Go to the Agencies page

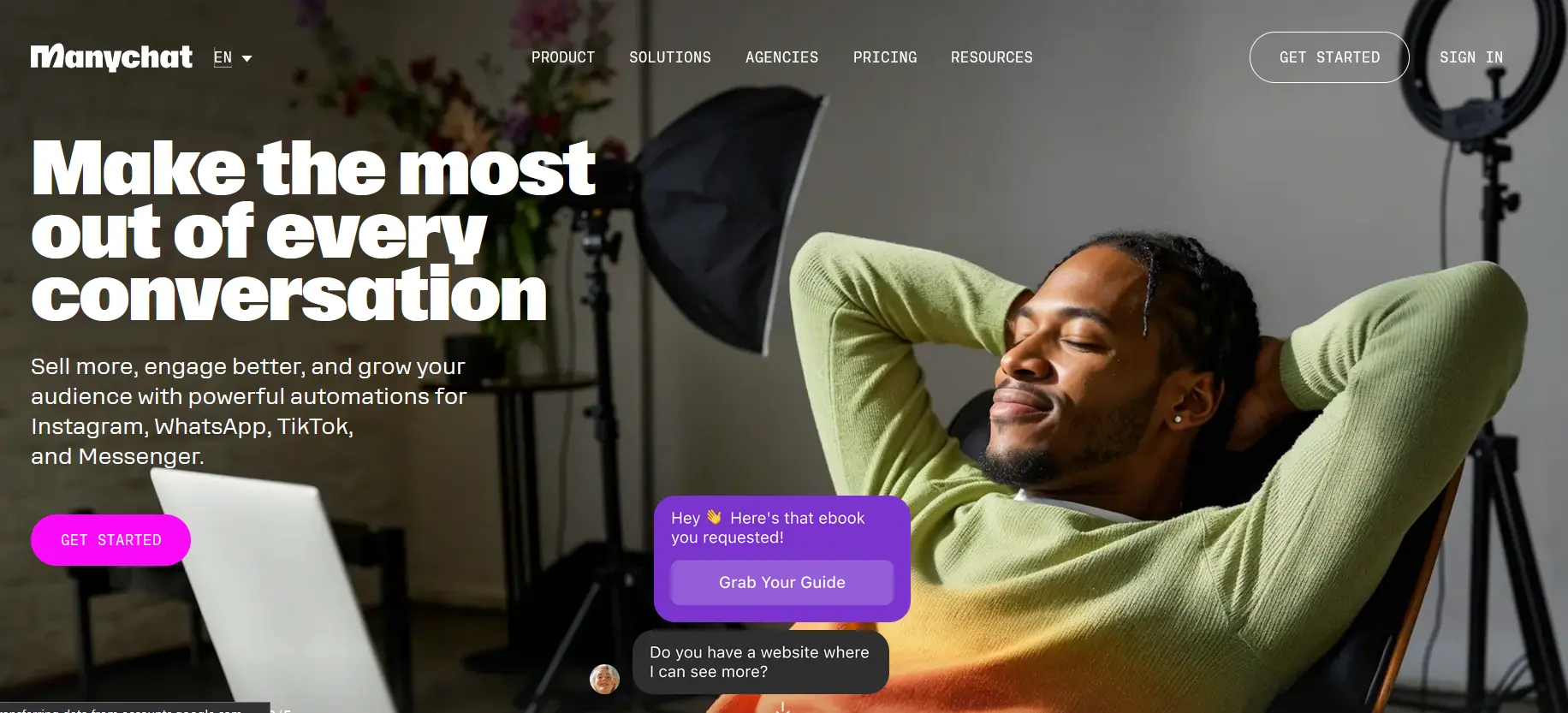click(x=781, y=57)
